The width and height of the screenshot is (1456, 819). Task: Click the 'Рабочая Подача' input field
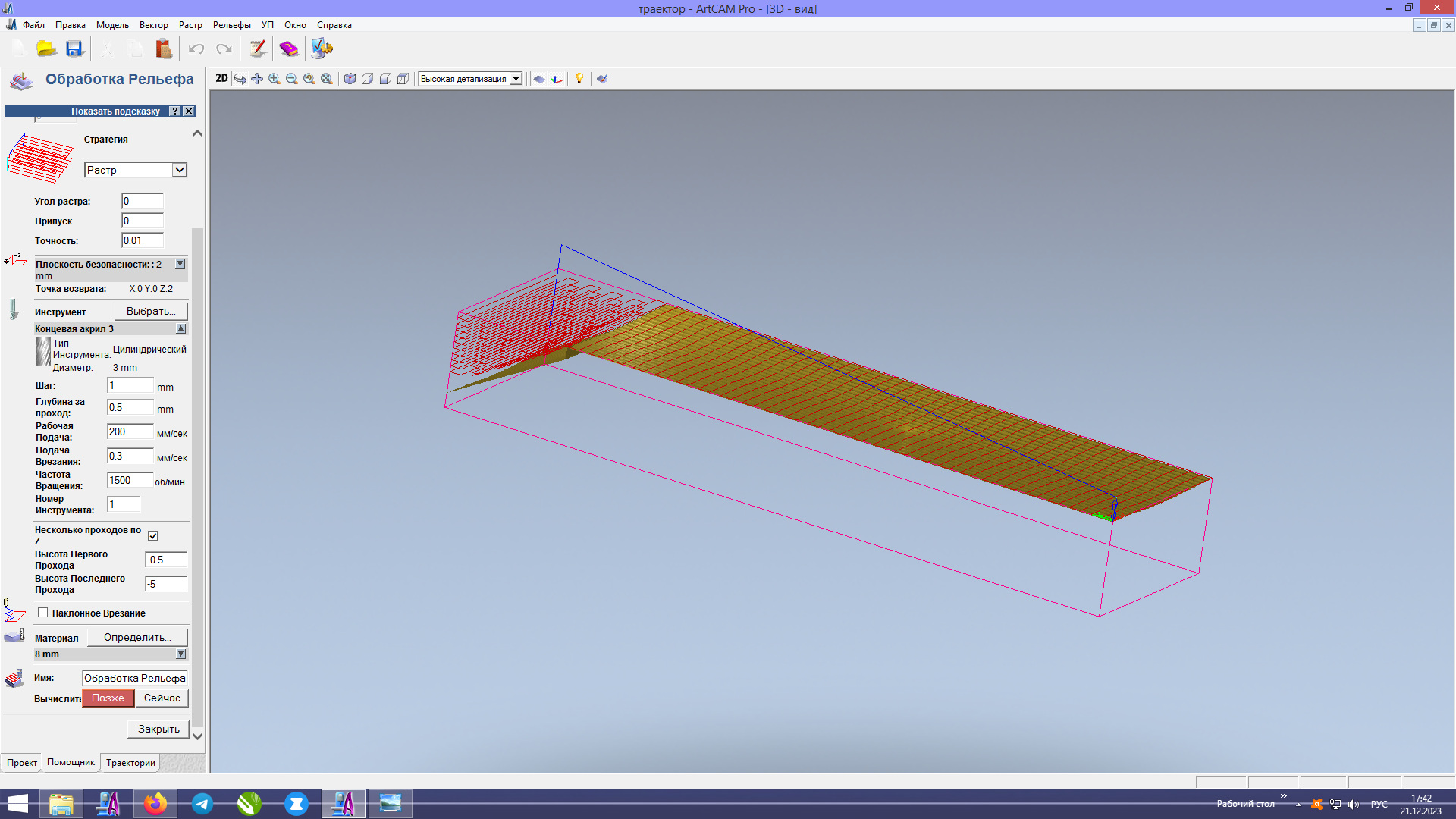[x=130, y=431]
